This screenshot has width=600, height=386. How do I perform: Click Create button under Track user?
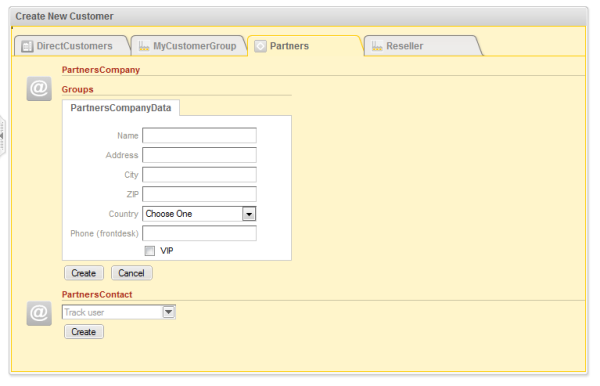84,332
